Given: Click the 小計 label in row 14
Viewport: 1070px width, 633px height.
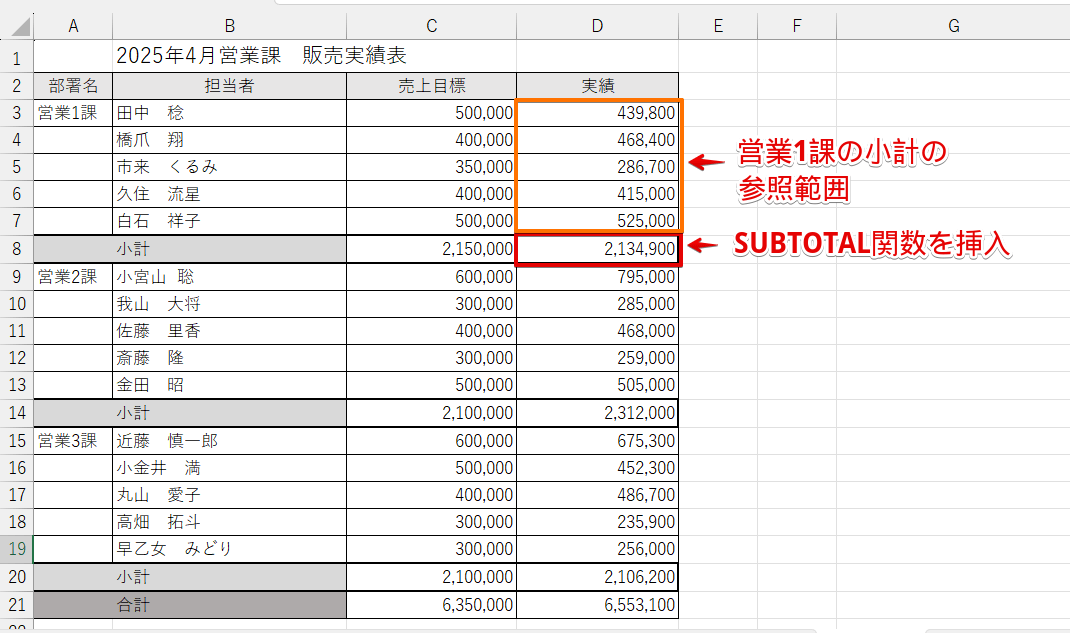Looking at the screenshot, I should [190, 413].
